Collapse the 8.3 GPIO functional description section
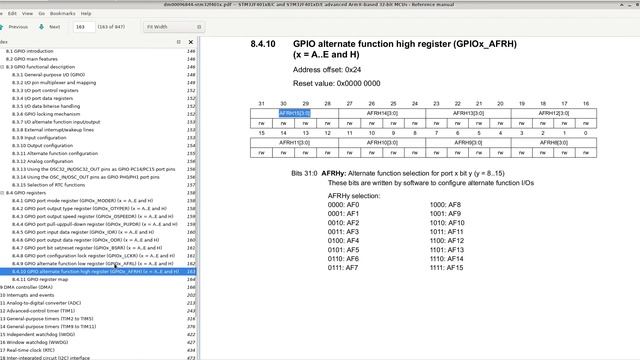Screen dimensions: 640x360 tap(2, 67)
